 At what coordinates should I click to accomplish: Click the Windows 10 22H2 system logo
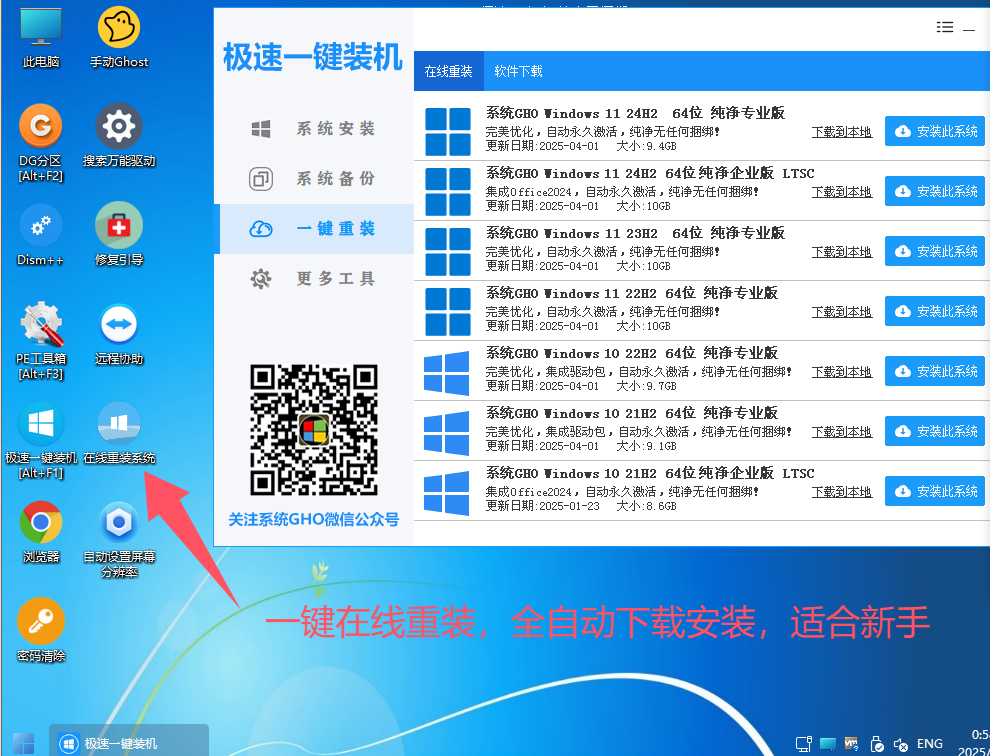446,373
